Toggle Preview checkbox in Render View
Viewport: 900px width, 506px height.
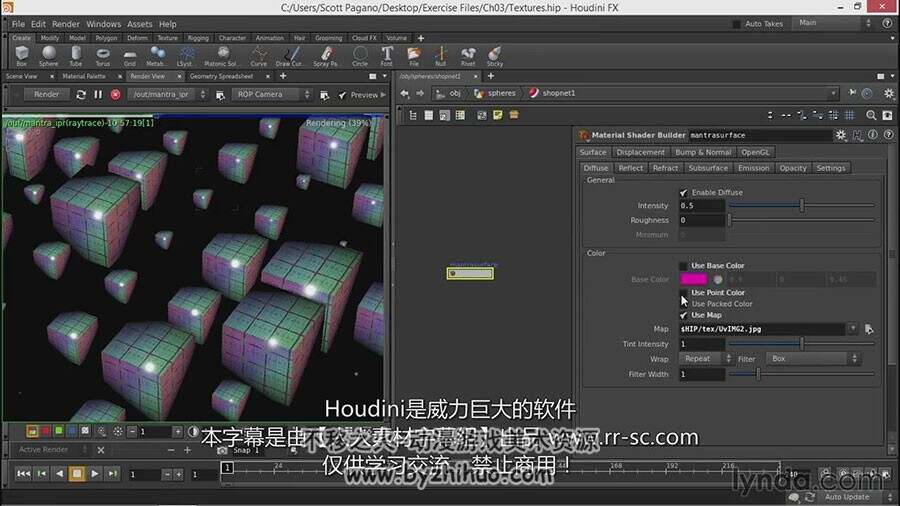coord(342,95)
